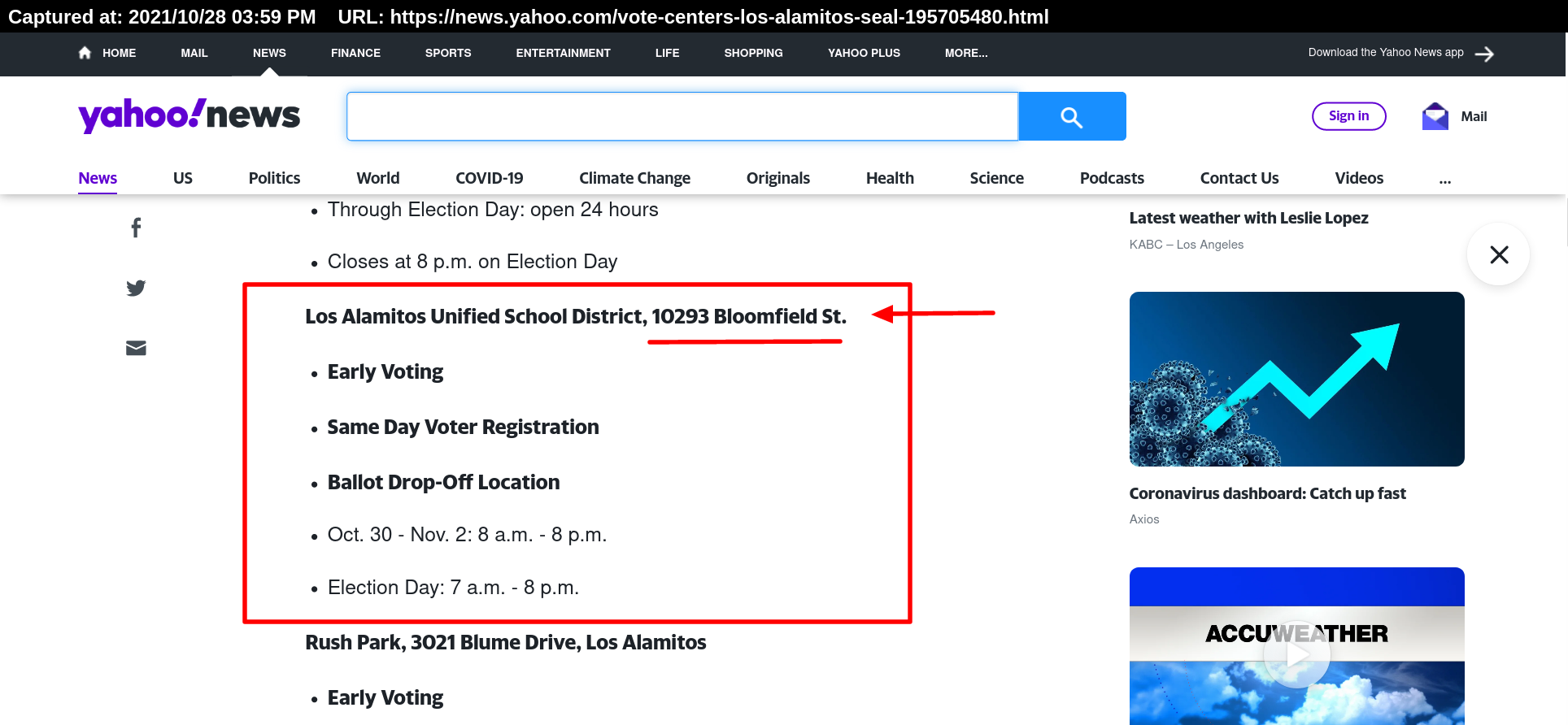Click the blue search magnifier button
Screen dimensions: 1568x725
[1072, 116]
